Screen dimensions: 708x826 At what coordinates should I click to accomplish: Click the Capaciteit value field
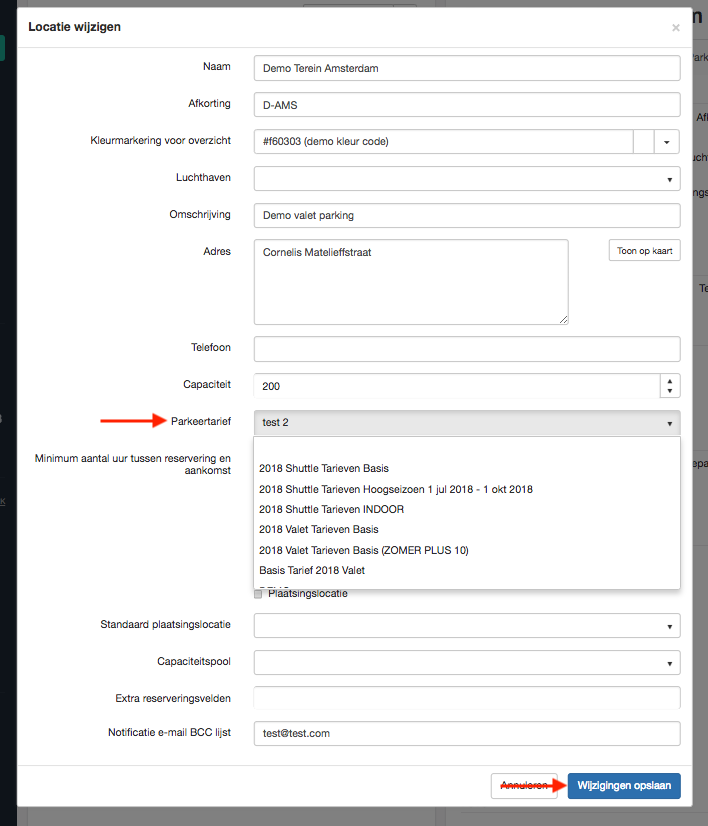point(456,386)
